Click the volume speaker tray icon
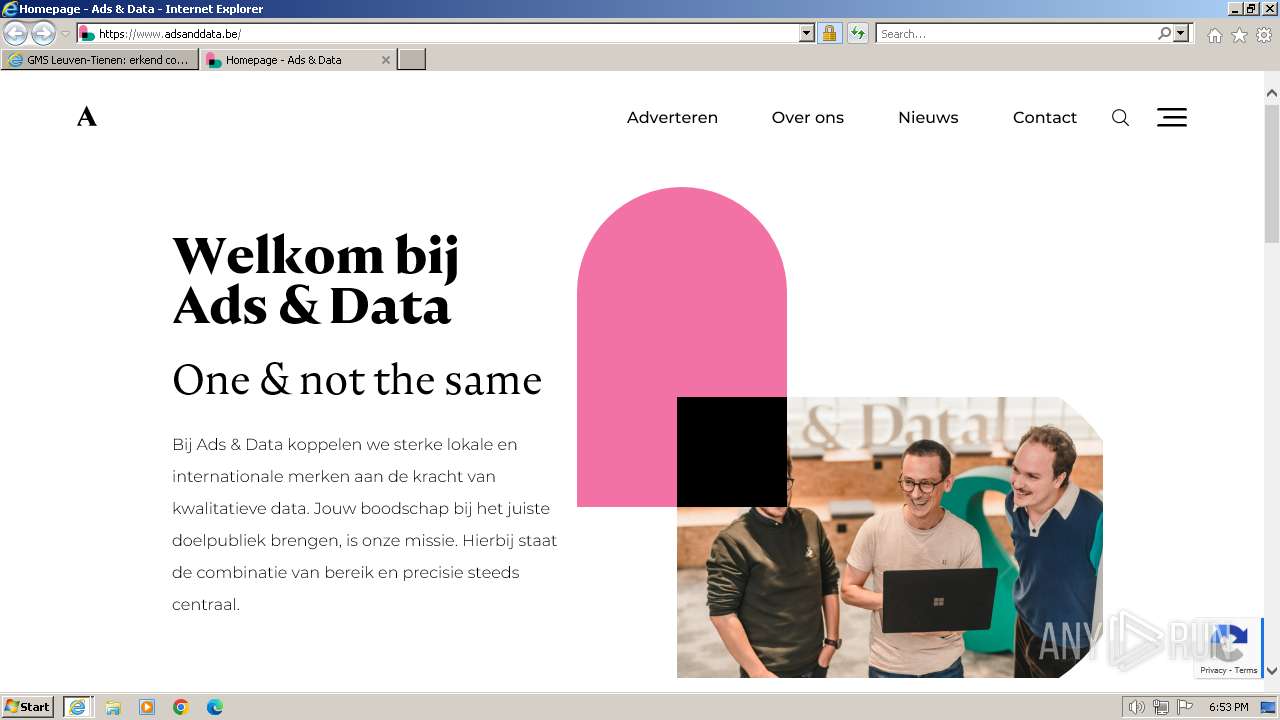The image size is (1280, 720). 1136,707
